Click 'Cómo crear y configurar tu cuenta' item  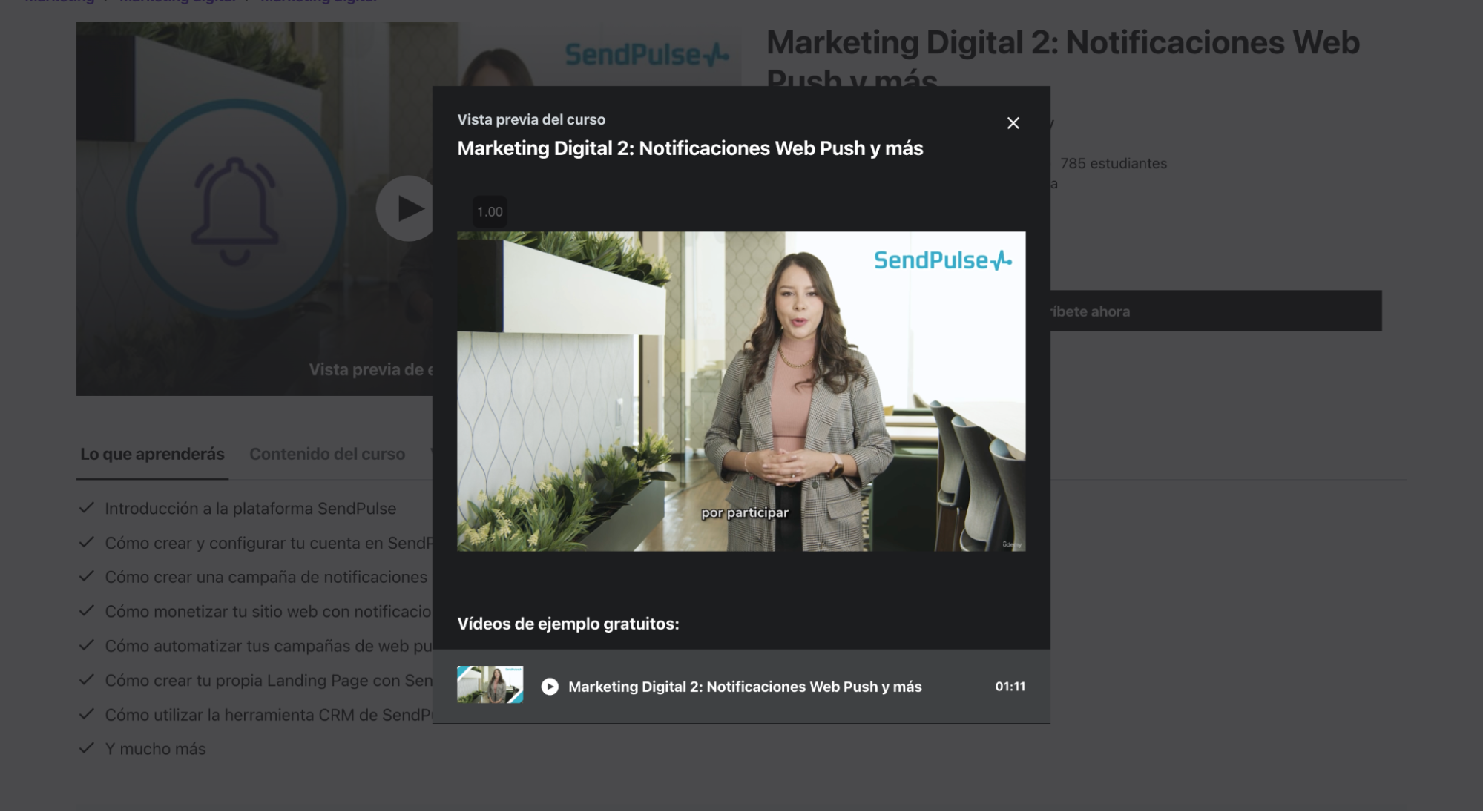[269, 543]
